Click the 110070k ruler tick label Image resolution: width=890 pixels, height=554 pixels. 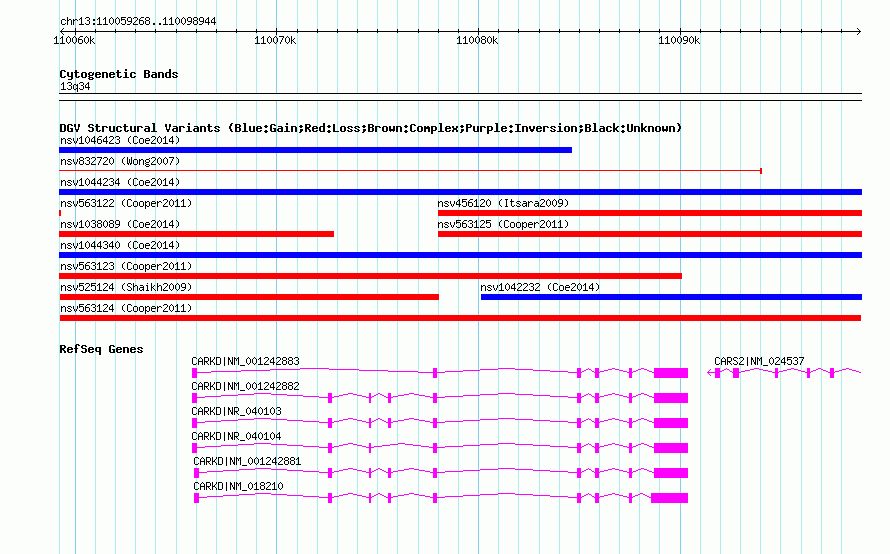[x=275, y=41]
